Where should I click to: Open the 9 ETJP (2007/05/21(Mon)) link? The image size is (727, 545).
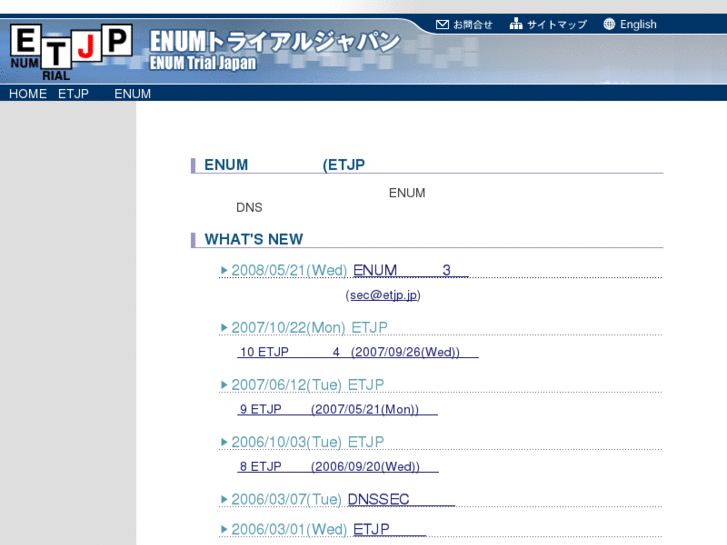click(x=337, y=409)
